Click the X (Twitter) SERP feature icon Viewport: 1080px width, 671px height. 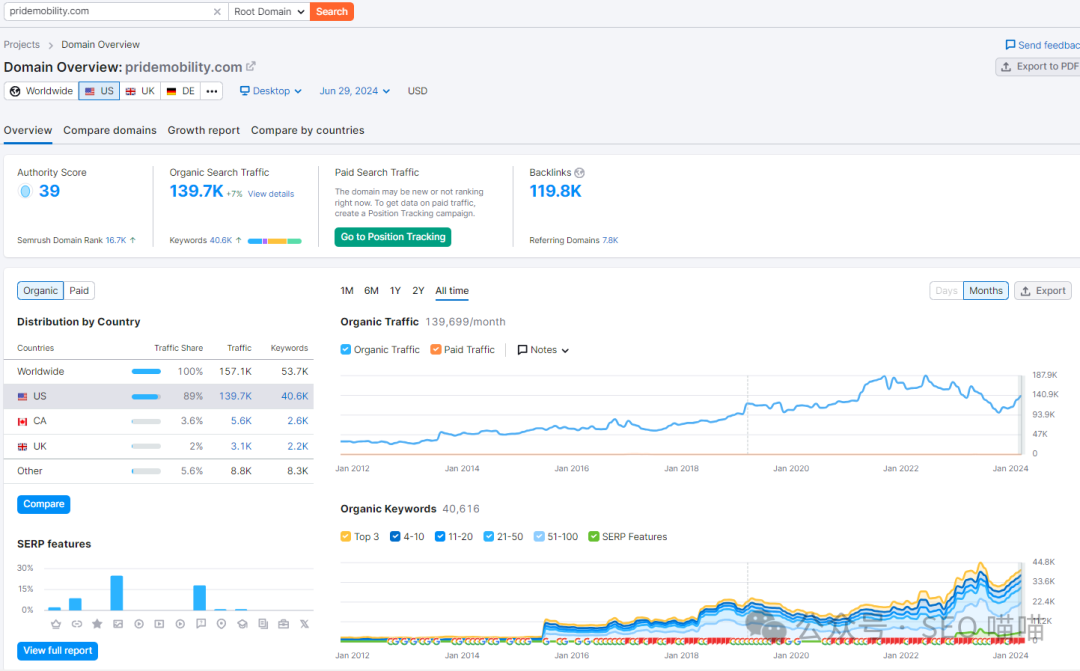click(304, 624)
